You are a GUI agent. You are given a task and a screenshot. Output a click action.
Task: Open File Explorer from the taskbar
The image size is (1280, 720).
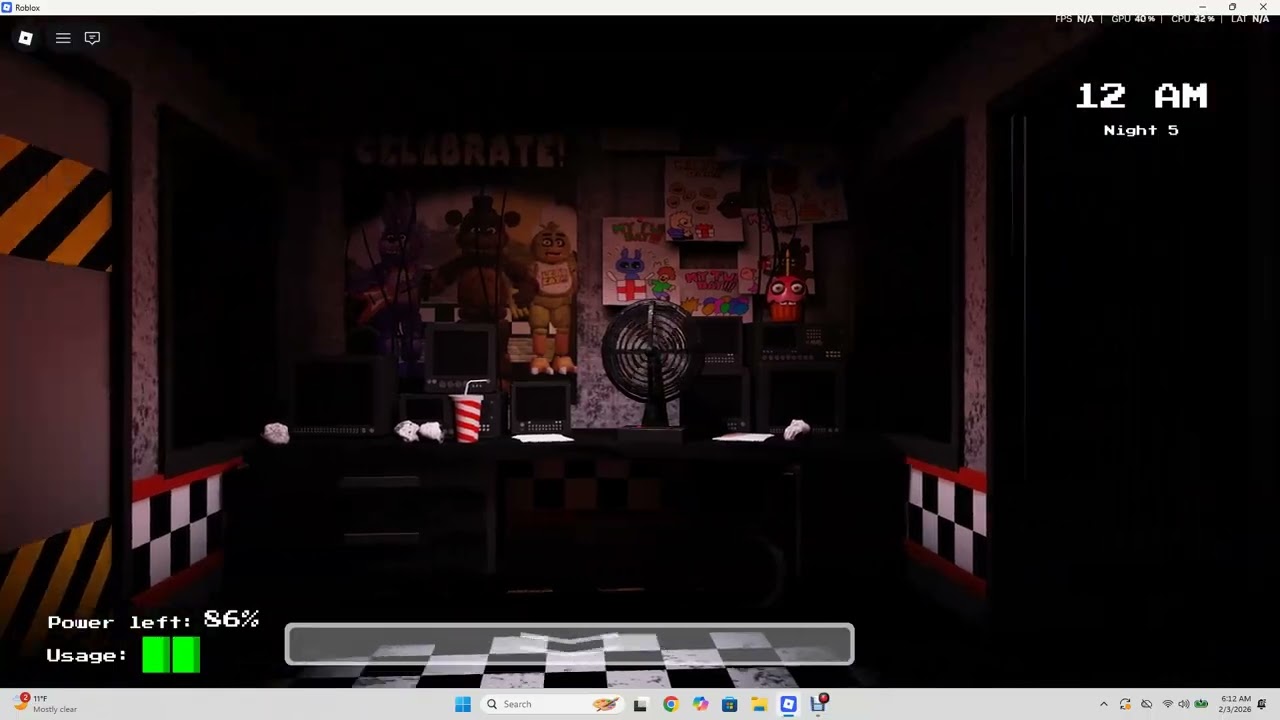[759, 704]
